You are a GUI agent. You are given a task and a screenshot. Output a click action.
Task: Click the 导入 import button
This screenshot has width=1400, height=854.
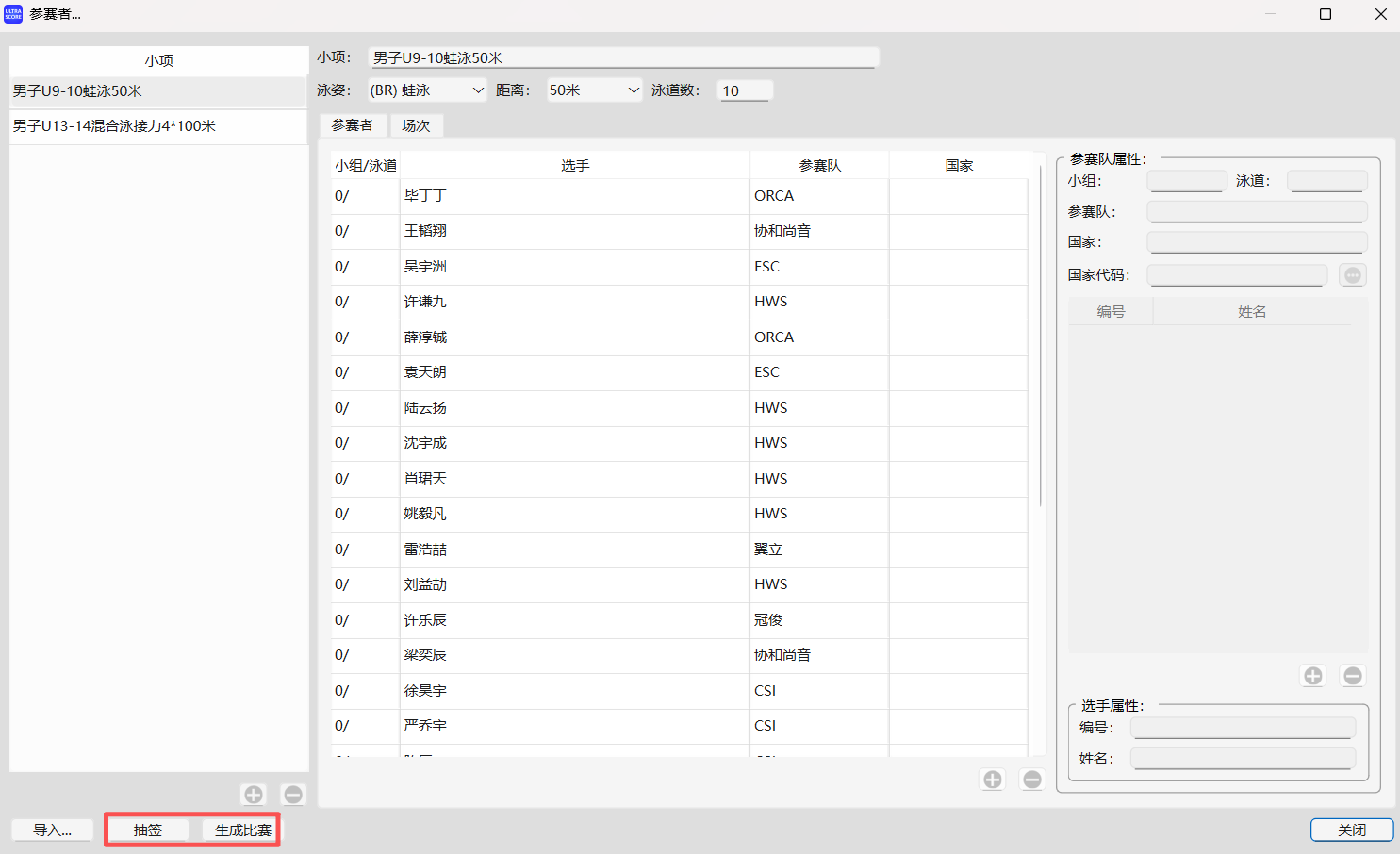52,829
